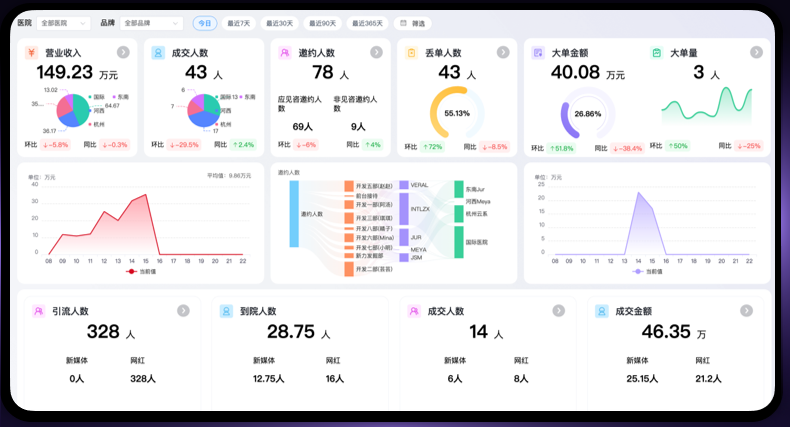Click arrow icon on 丢单人数 card
This screenshot has width=790, height=427.
click(x=503, y=52)
